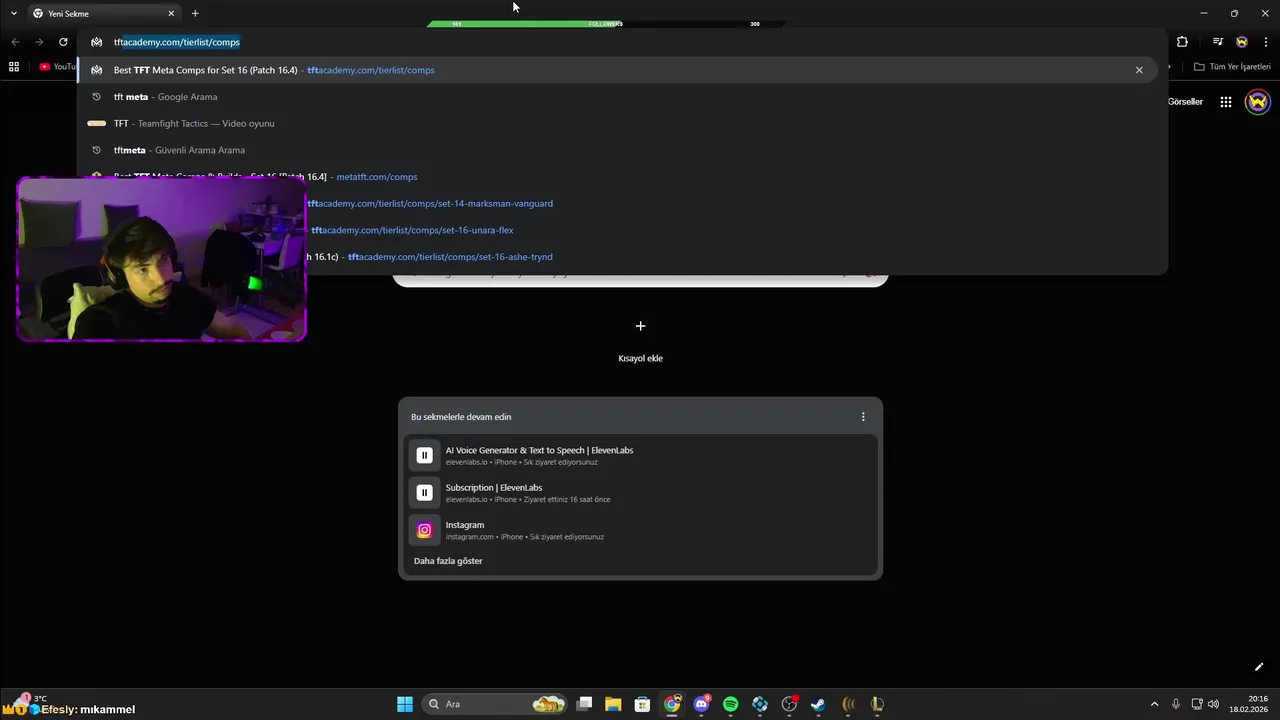The height and width of the screenshot is (720, 1280).
Task: Click Google account avatar
Action: [x=1258, y=102]
